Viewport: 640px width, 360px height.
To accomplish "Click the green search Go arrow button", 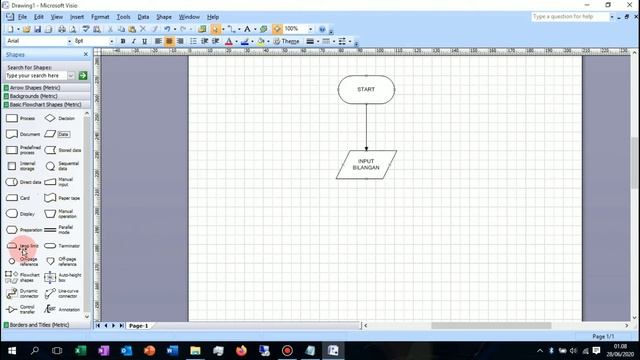I will 83,76.
